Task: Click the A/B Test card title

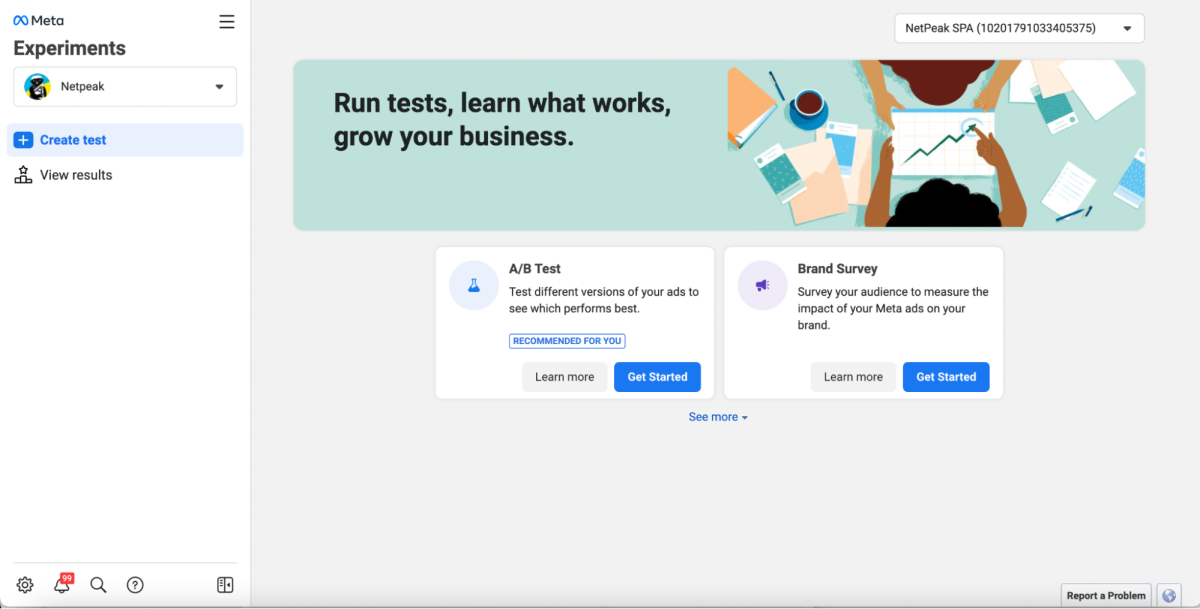Action: 535,269
